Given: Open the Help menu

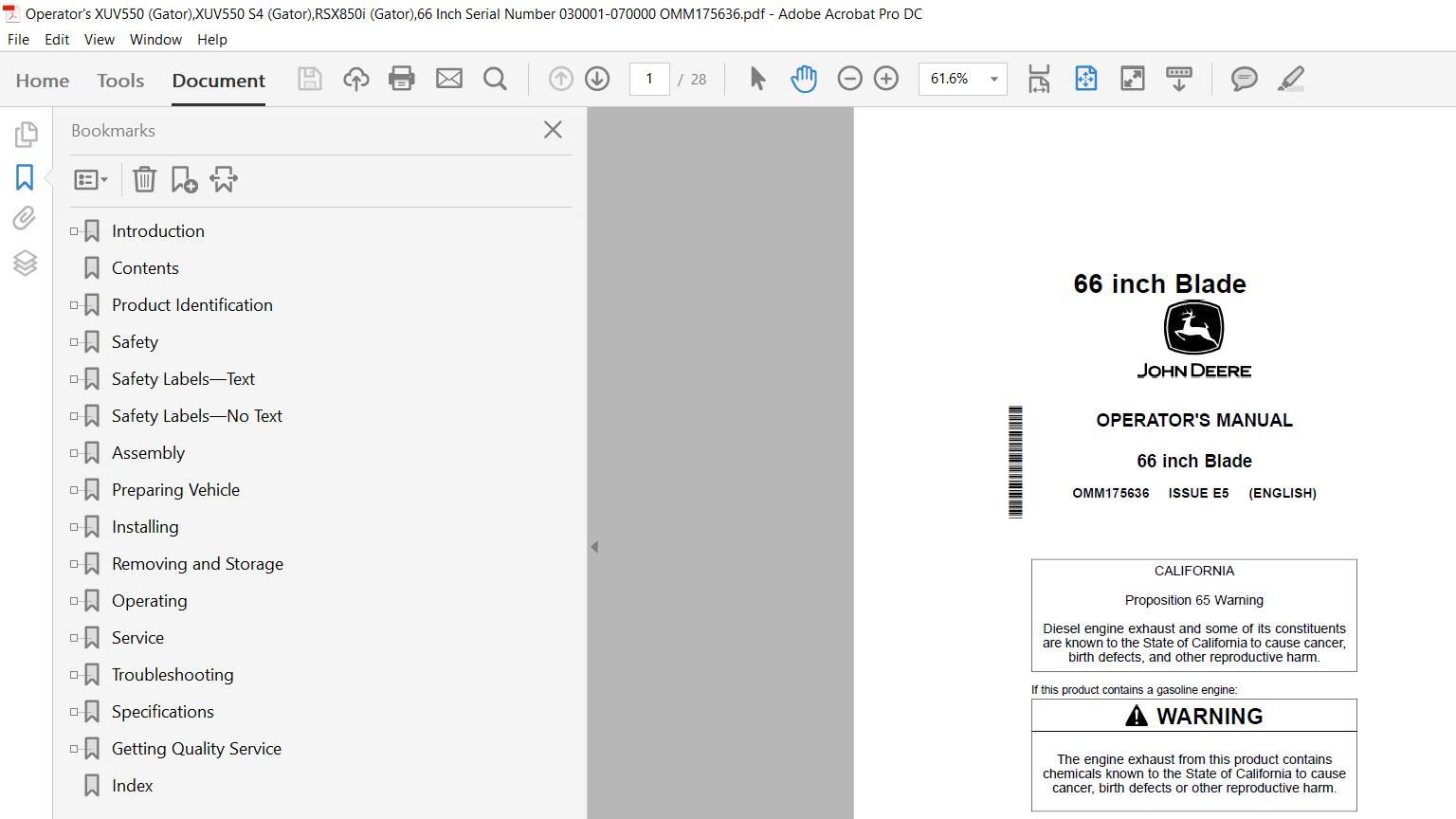Looking at the screenshot, I should point(212,40).
